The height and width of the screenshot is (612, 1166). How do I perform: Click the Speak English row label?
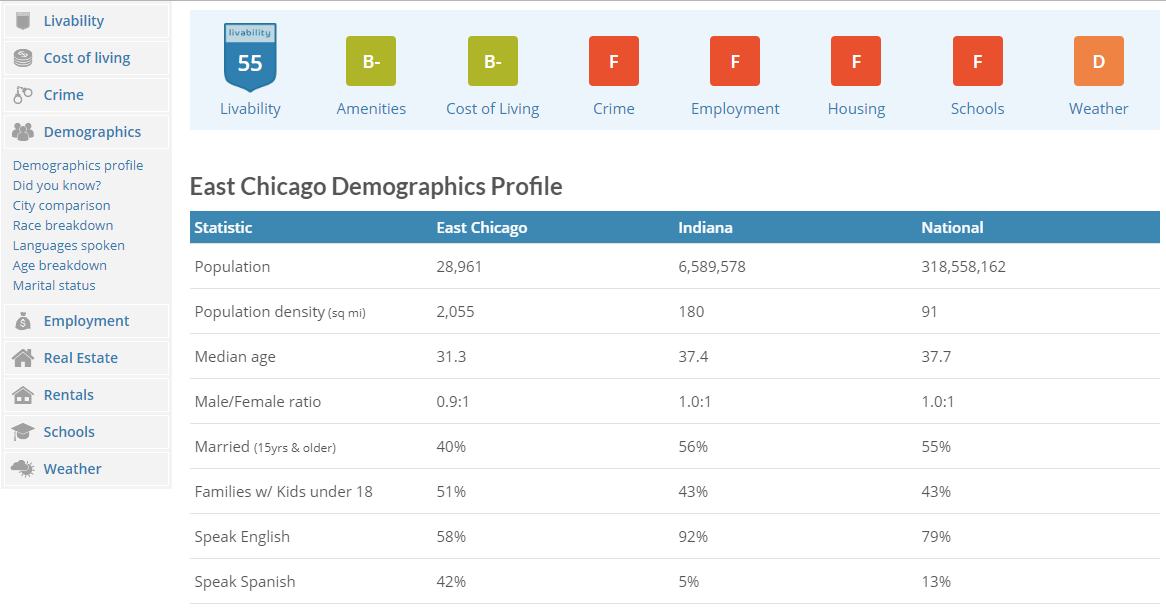(x=242, y=536)
